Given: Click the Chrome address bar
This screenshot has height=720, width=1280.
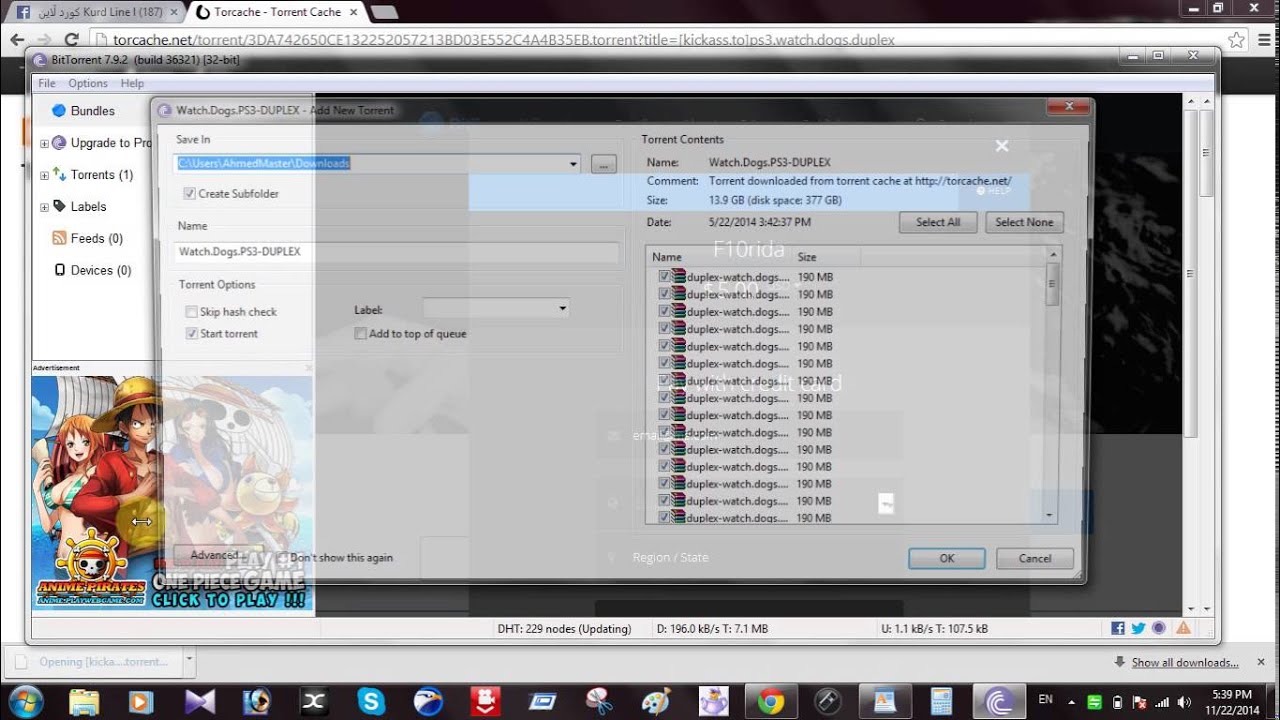Looking at the screenshot, I should (658, 40).
